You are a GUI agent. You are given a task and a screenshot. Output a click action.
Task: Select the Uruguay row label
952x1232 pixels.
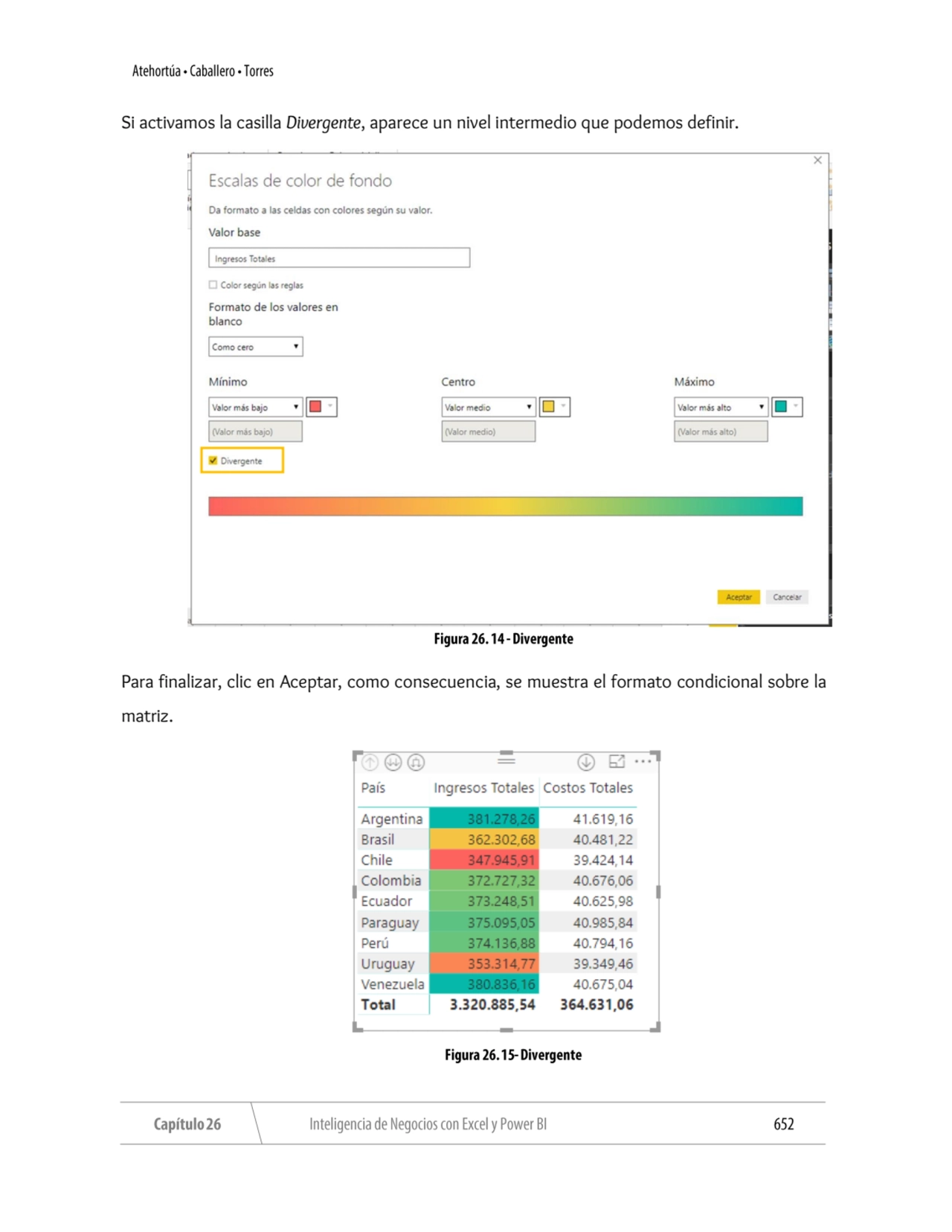387,963
